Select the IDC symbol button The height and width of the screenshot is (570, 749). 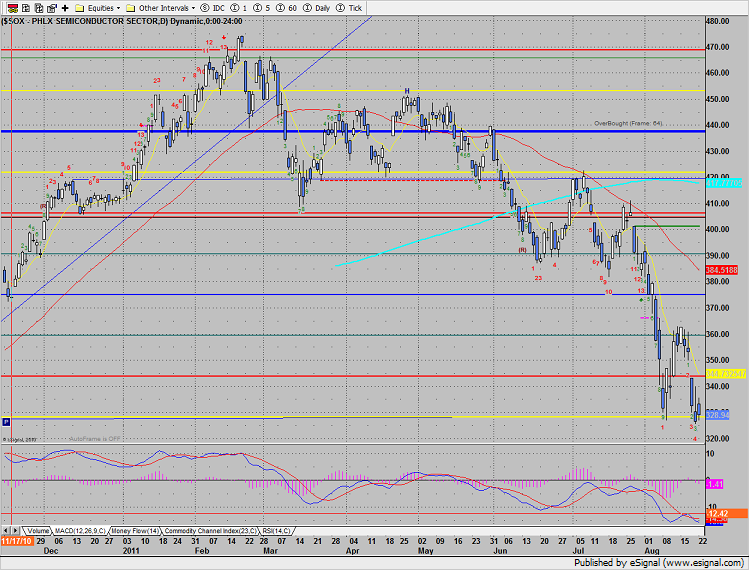tap(213, 8)
